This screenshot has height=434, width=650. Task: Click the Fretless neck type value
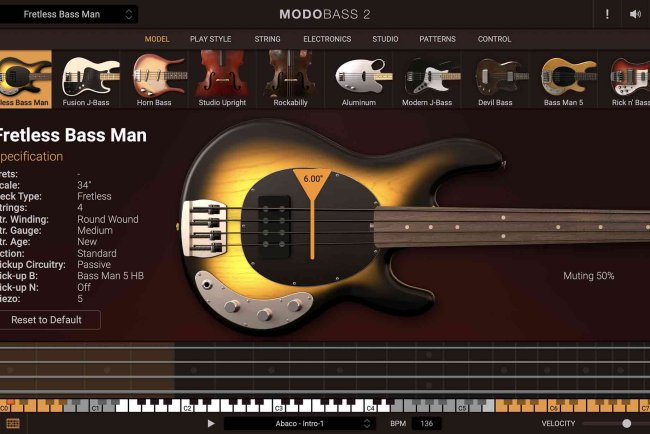95,196
